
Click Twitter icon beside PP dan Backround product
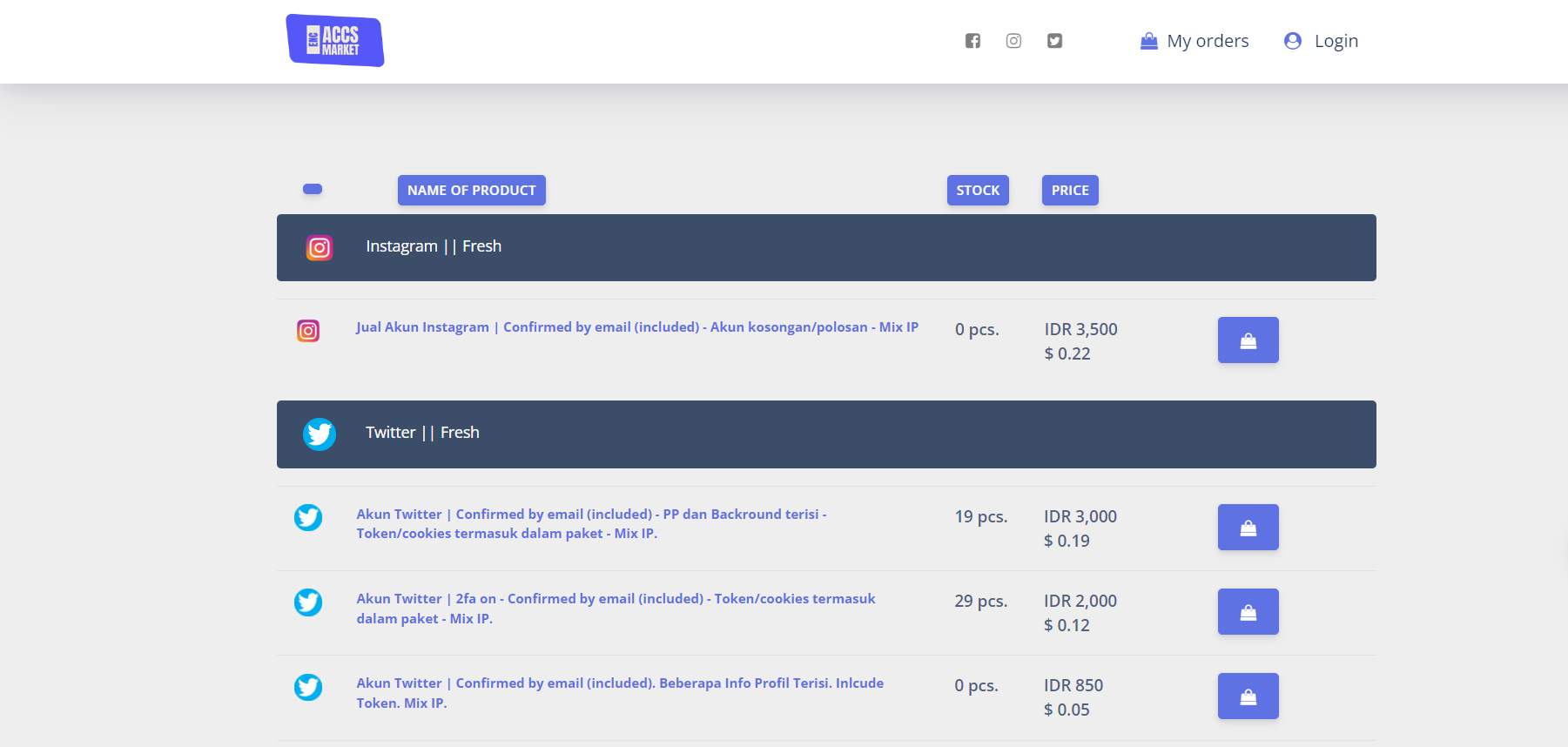[308, 517]
